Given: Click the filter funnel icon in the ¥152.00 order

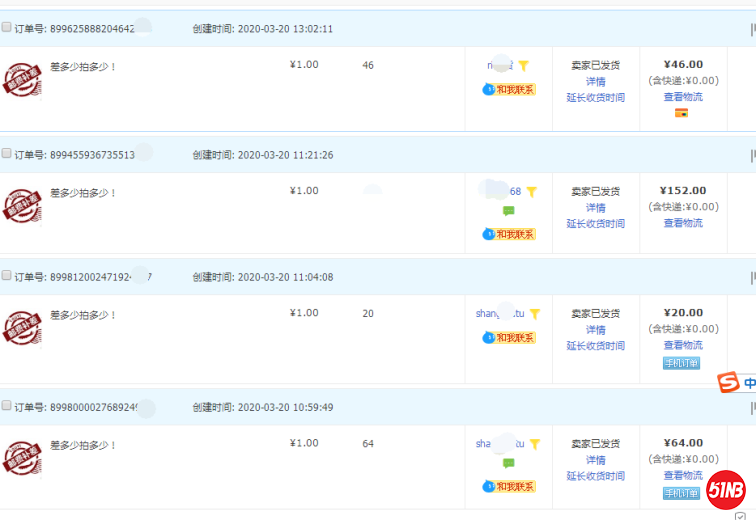Looking at the screenshot, I should point(532,192).
